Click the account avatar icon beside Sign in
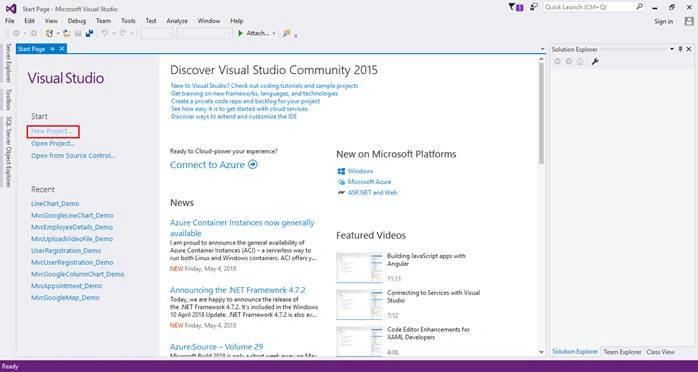The height and width of the screenshot is (372, 698). [x=689, y=21]
